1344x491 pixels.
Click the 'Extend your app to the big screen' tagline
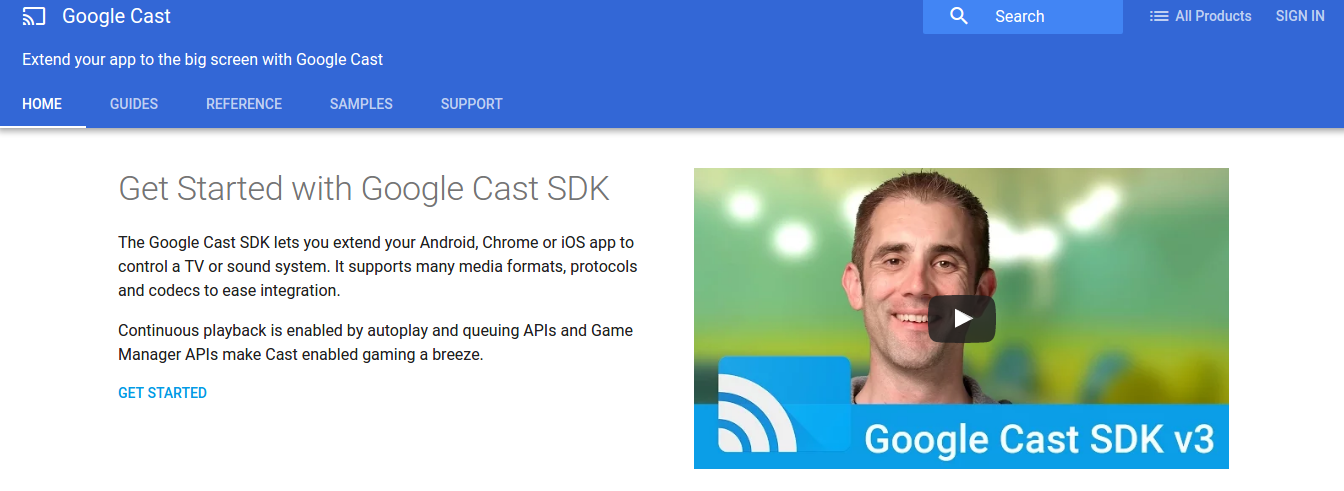[x=203, y=59]
